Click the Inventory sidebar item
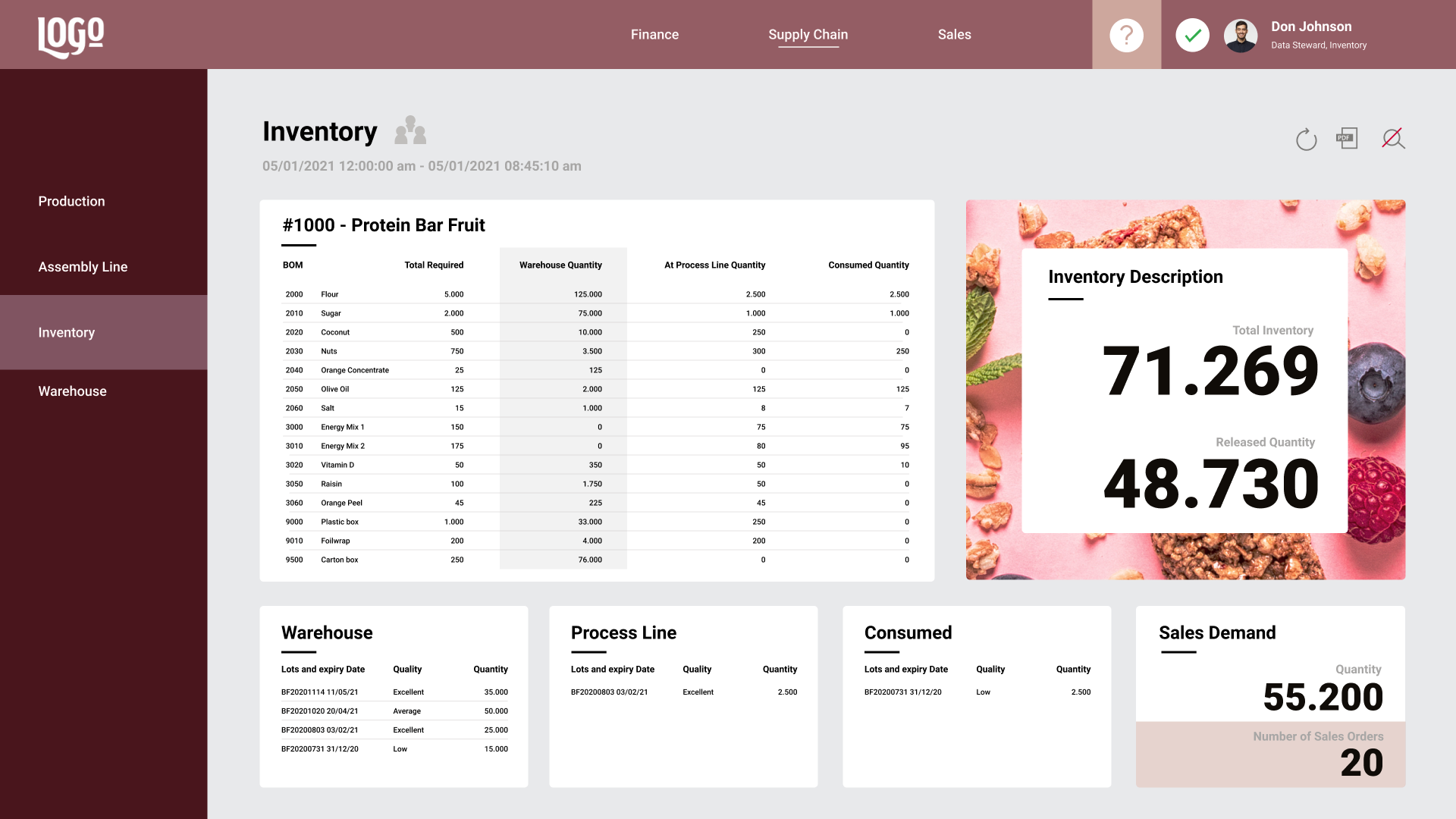The height and width of the screenshot is (819, 1456). pyautogui.click(x=67, y=333)
